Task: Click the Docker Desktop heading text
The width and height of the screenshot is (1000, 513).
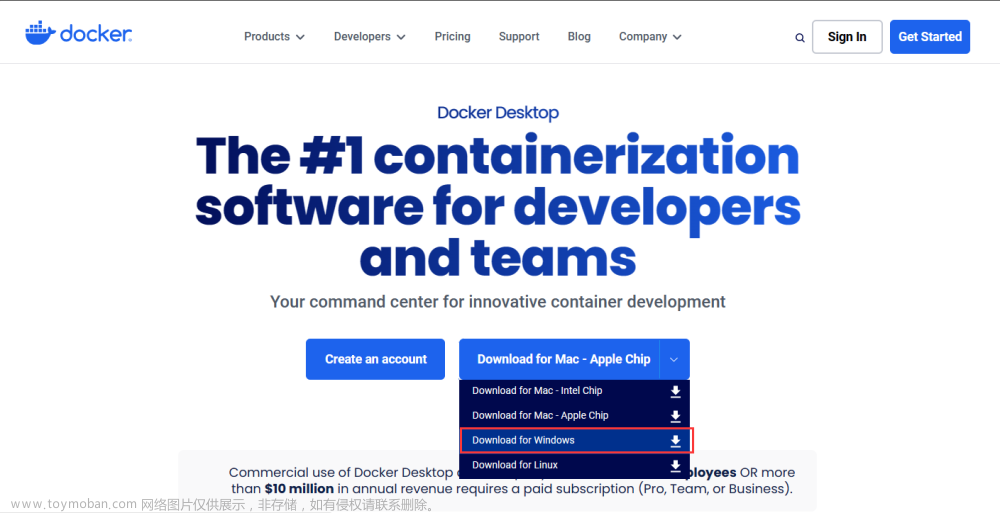Action: (498, 113)
